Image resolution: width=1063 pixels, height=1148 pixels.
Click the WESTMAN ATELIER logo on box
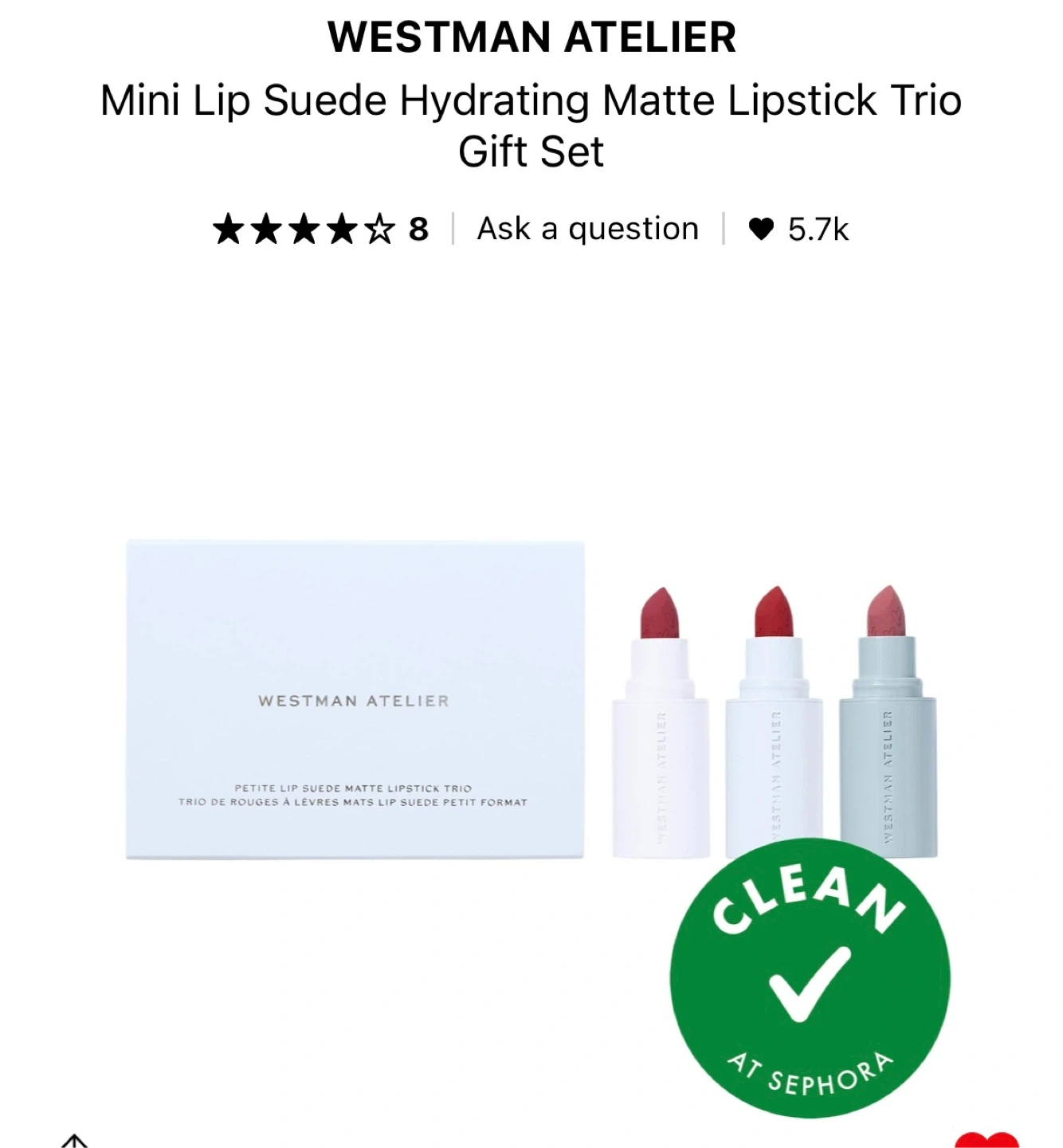354,701
